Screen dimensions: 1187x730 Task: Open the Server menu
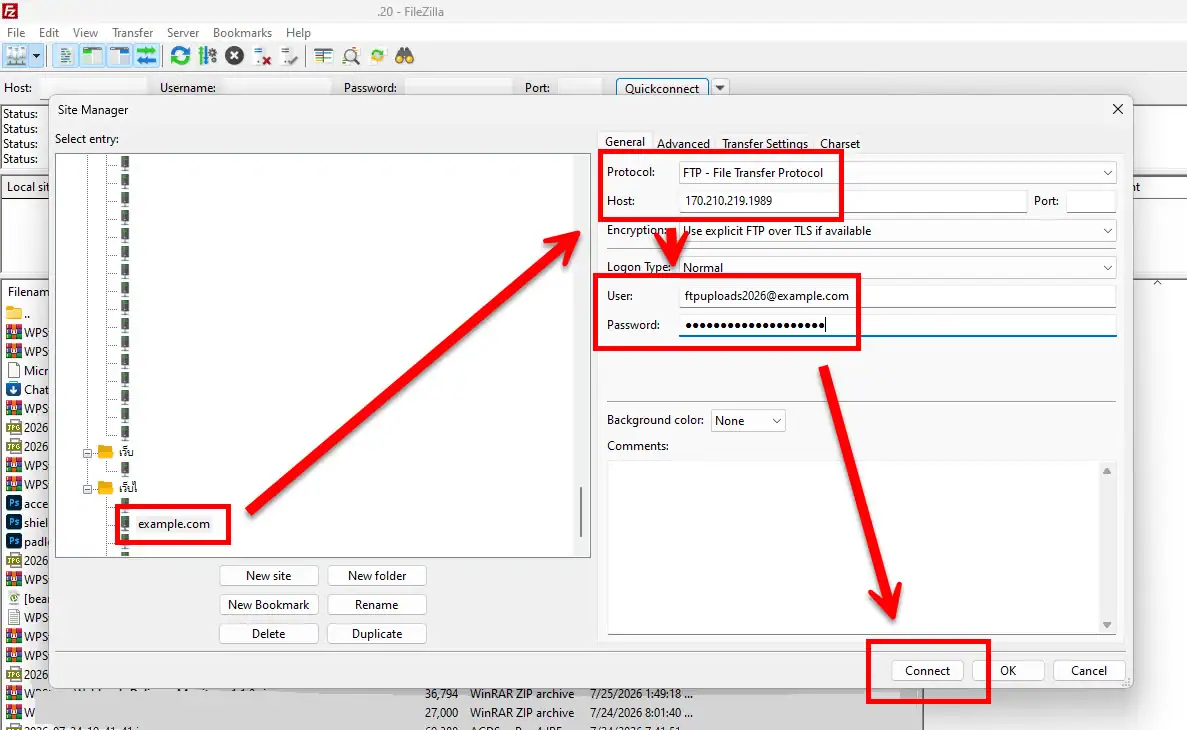pos(182,33)
